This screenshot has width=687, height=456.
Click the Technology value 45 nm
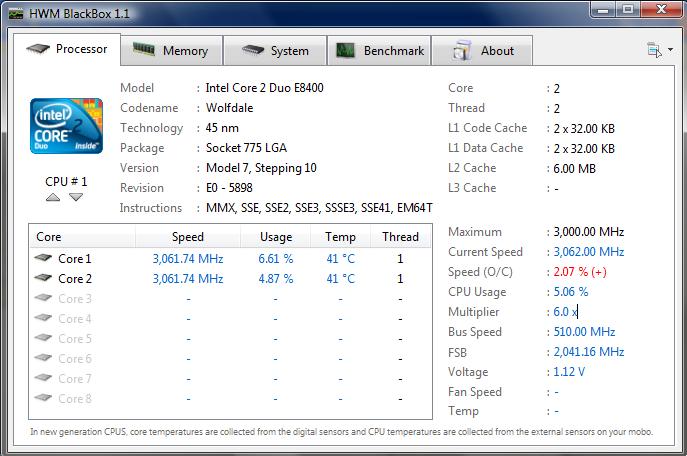point(222,128)
